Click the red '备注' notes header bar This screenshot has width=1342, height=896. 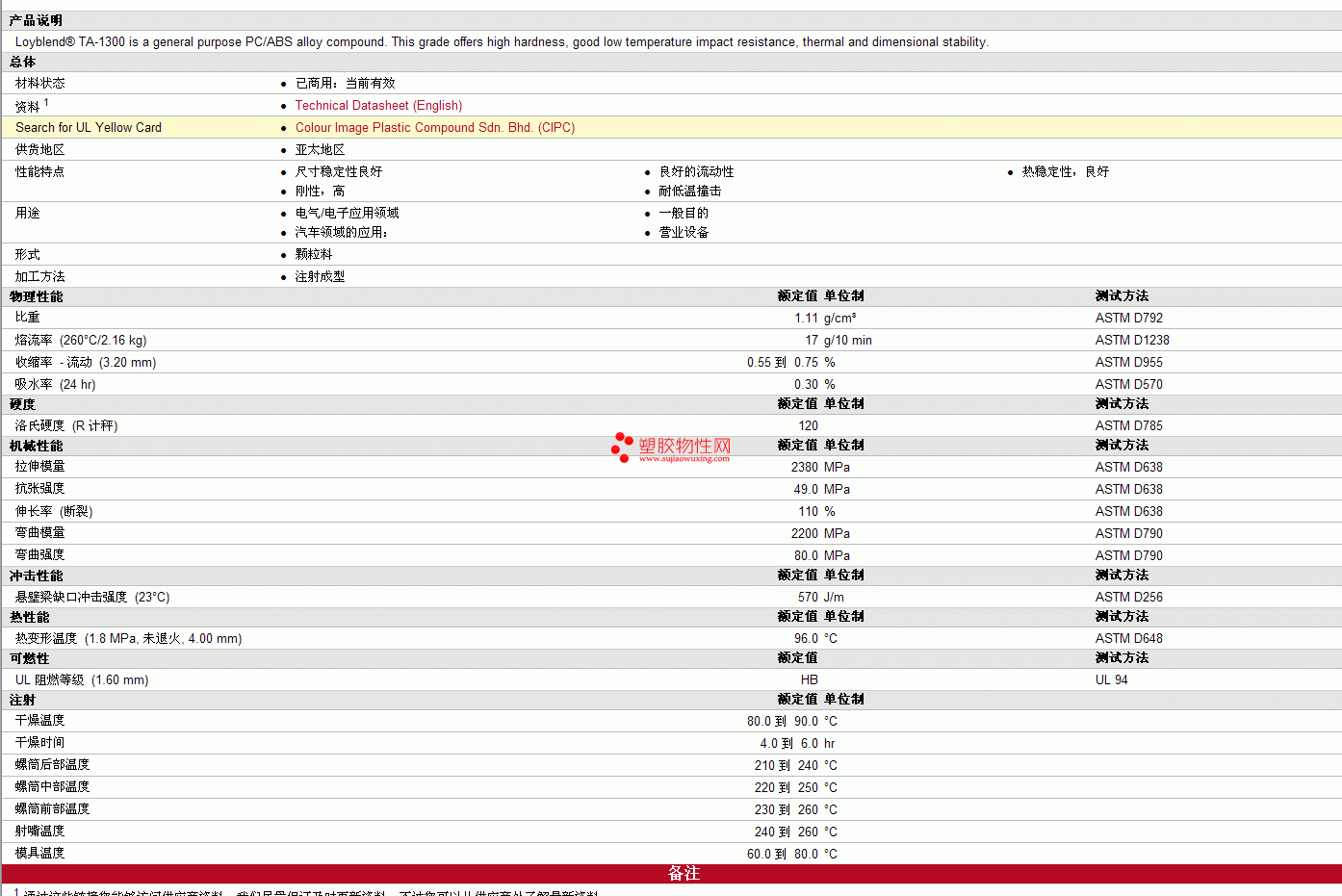(672, 874)
